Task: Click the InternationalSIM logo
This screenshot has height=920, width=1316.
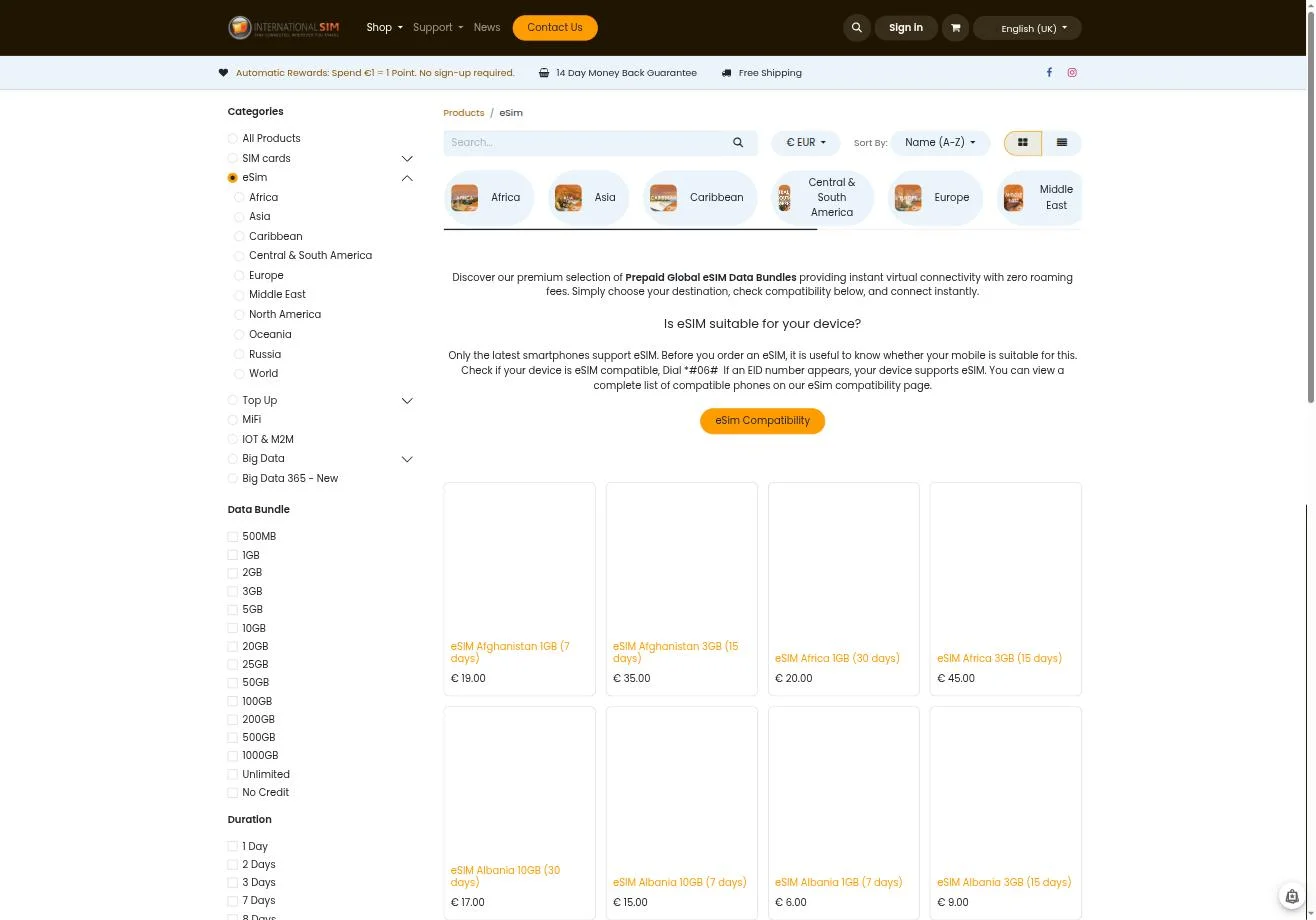Action: [283, 28]
